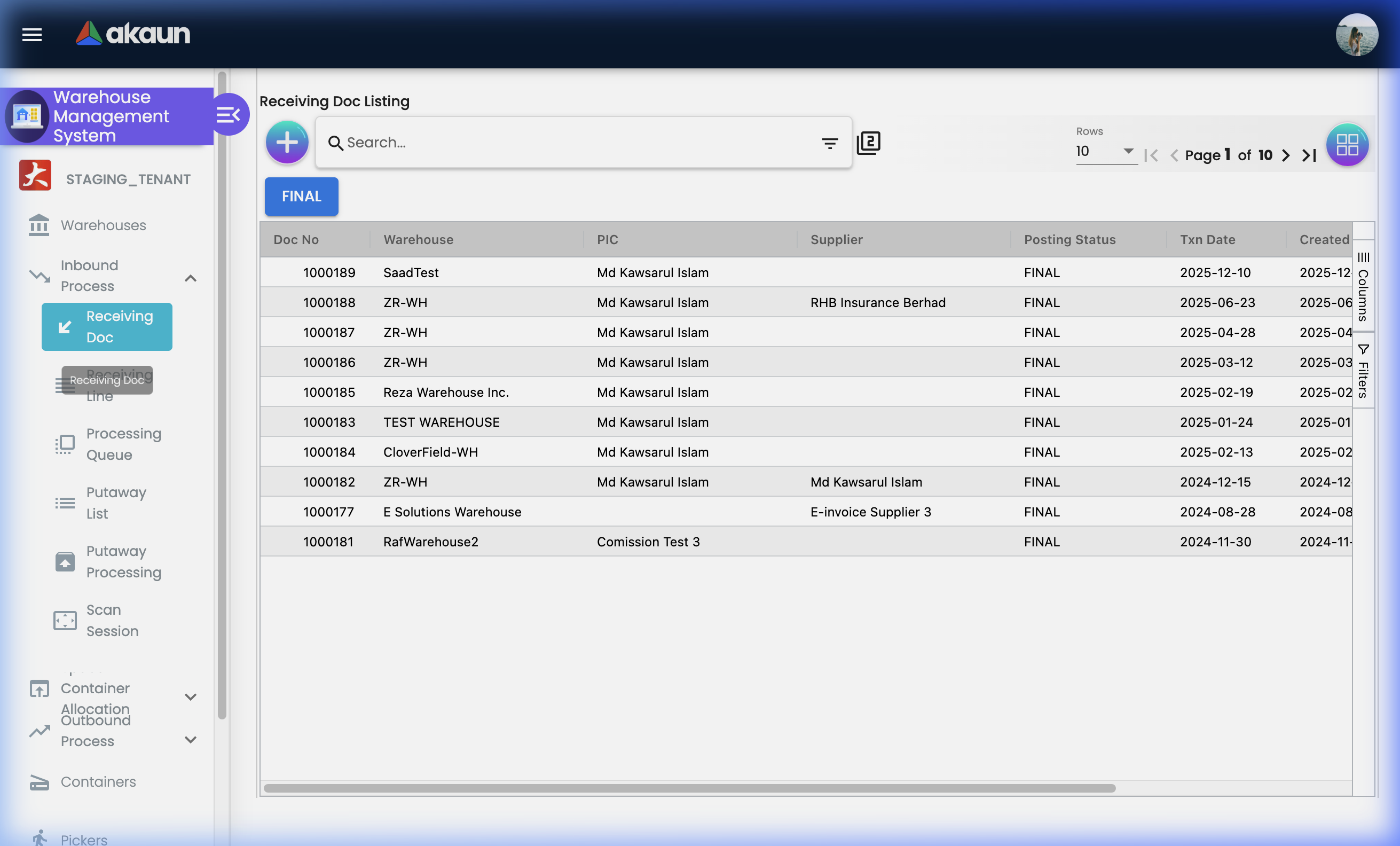Open the Scan Session icon
The width and height of the screenshot is (1400, 846).
tap(64, 620)
